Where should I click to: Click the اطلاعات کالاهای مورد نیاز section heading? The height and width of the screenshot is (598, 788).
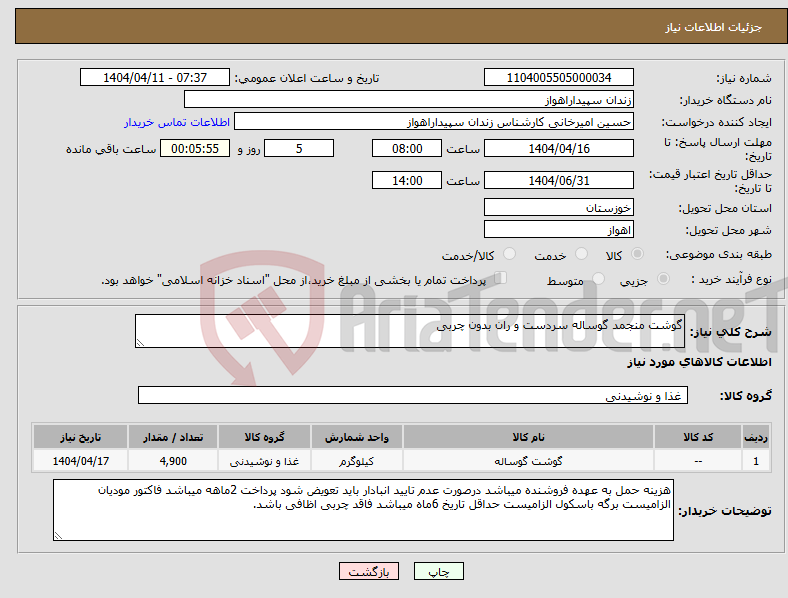click(x=699, y=362)
